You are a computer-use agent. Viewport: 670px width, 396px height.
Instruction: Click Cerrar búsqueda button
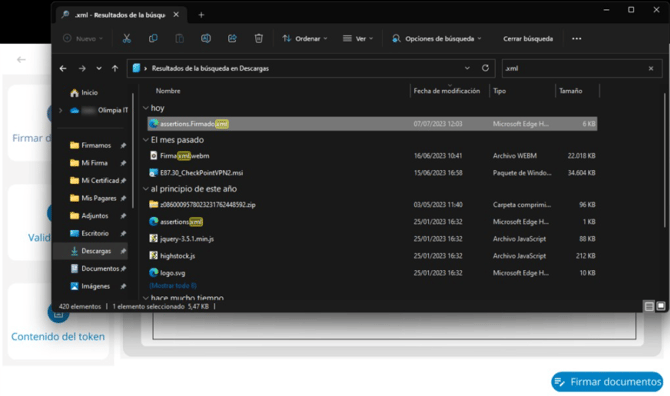528,38
